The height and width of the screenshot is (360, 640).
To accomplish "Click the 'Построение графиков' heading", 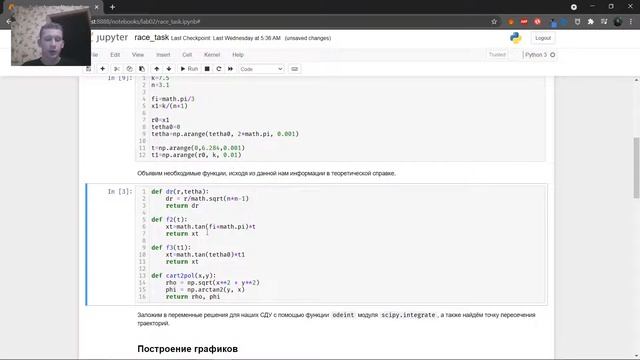I will point(187,349).
